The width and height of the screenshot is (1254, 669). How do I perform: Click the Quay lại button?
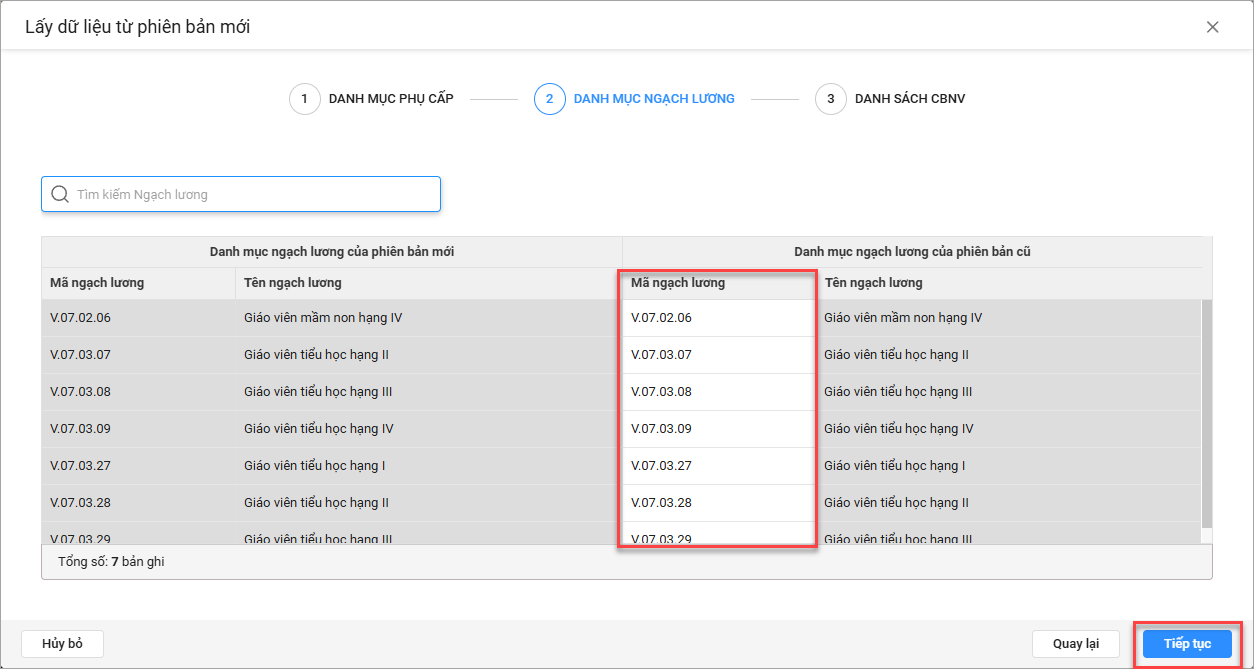click(x=1076, y=644)
